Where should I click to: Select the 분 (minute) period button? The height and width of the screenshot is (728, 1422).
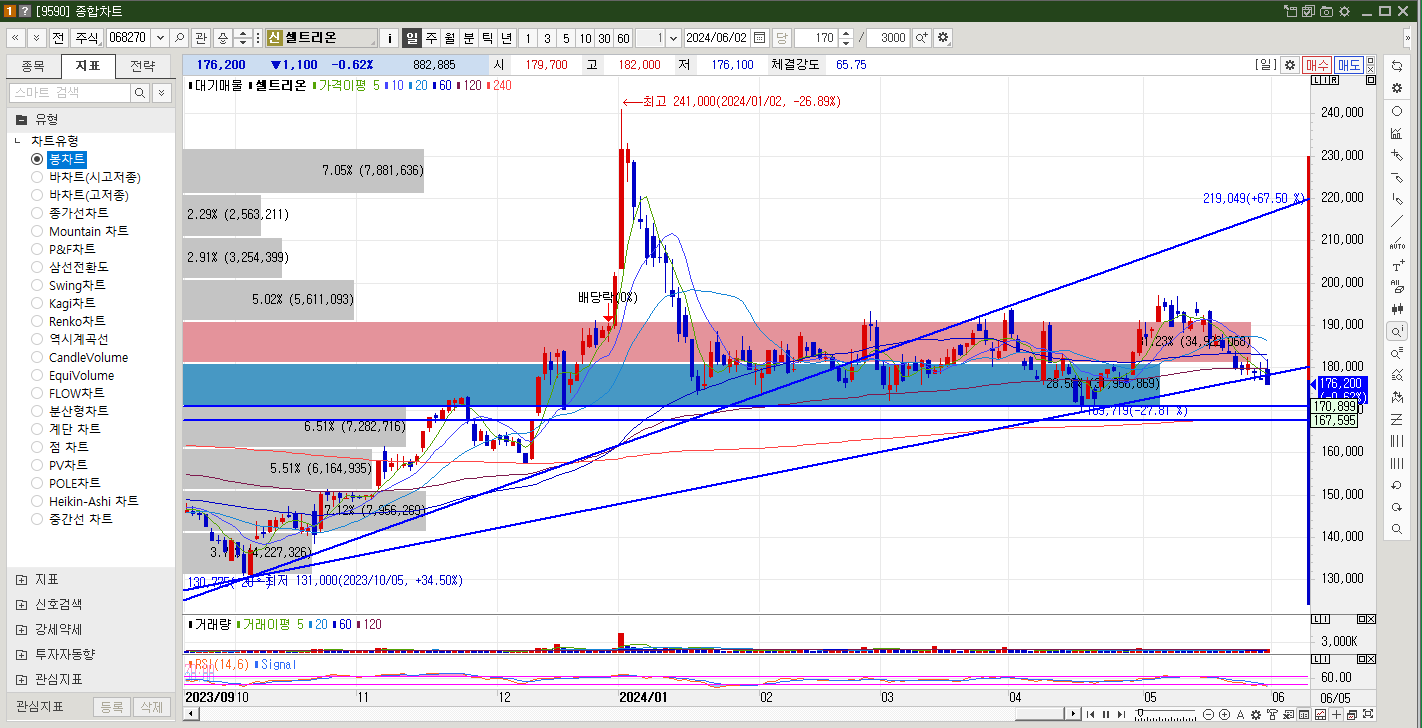[469, 38]
